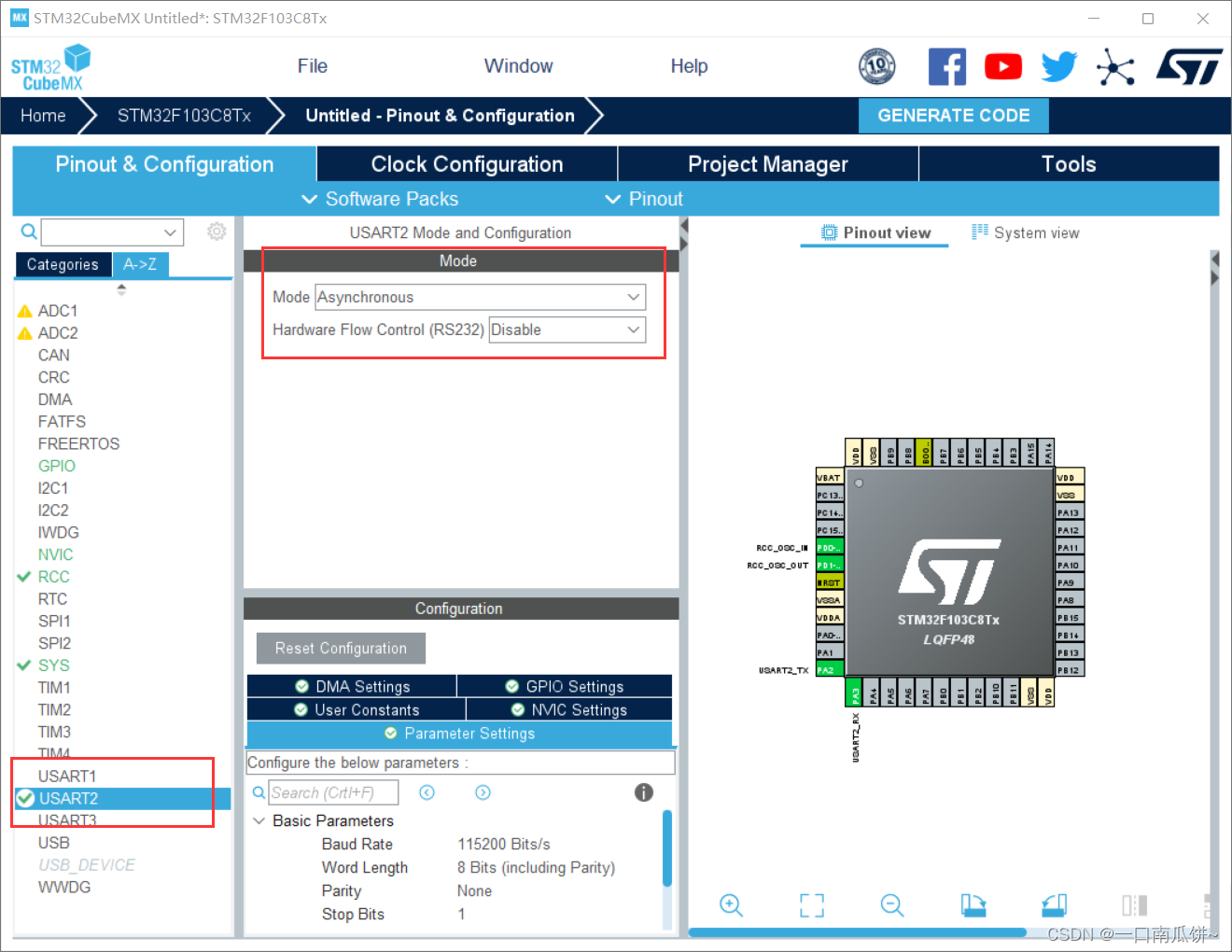Open the GPIO Settings tab
Image resolution: width=1232 pixels, height=952 pixels.
coord(565,686)
